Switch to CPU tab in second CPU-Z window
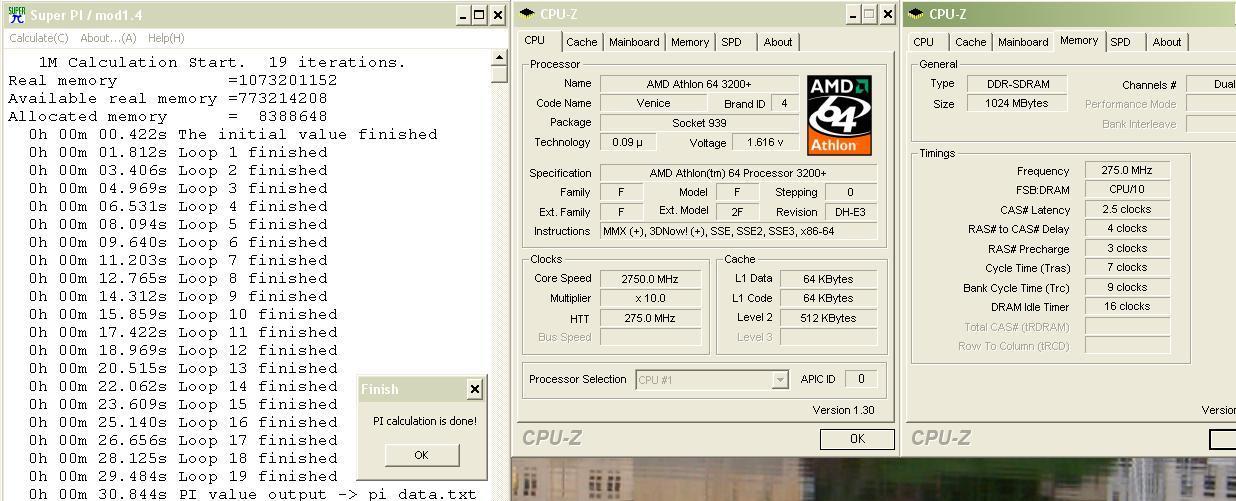 pyautogui.click(x=924, y=42)
